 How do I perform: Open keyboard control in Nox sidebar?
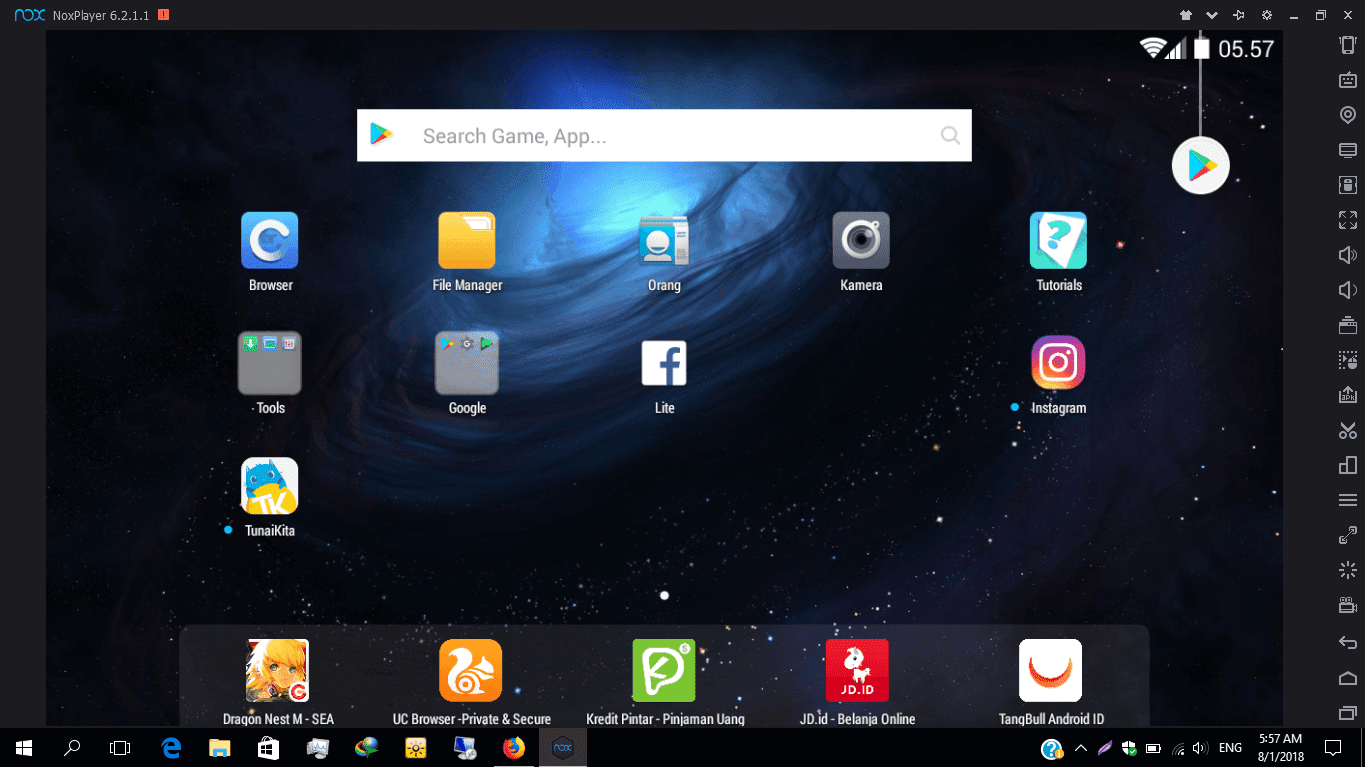1347,80
